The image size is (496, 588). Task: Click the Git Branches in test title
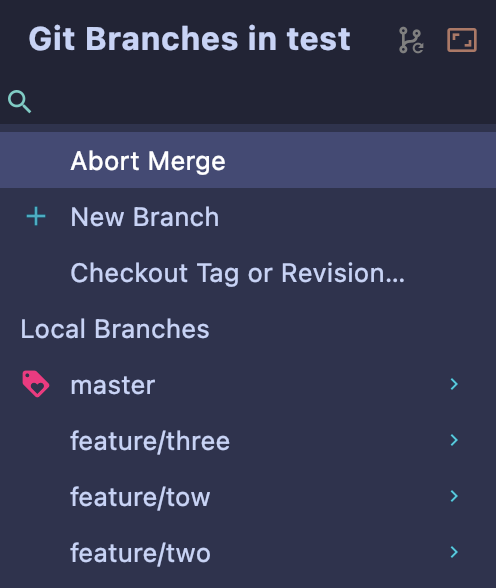pos(189,39)
